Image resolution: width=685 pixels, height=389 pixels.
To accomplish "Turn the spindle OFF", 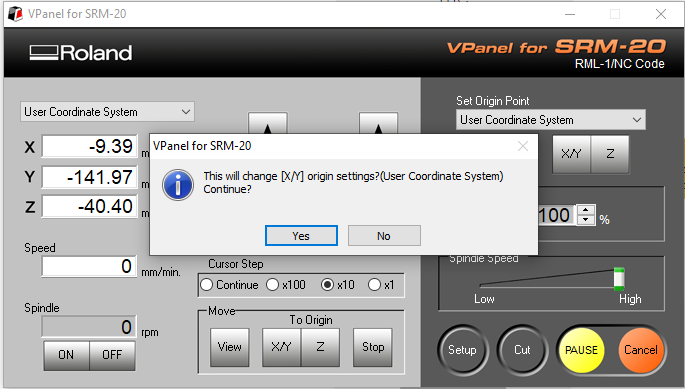I will (x=112, y=355).
